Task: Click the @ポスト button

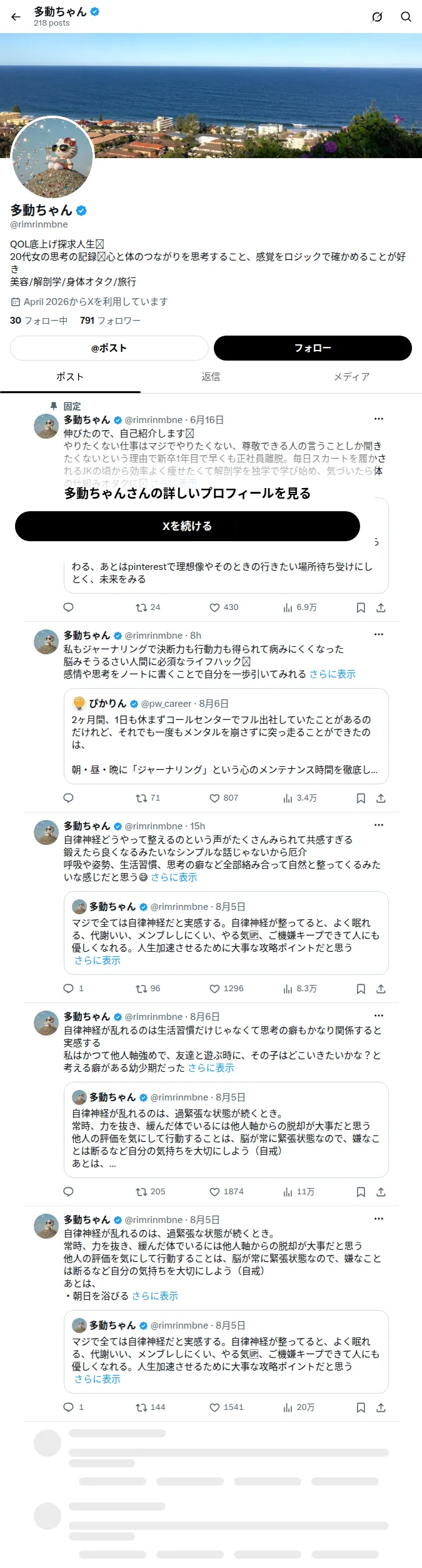Action: (109, 348)
